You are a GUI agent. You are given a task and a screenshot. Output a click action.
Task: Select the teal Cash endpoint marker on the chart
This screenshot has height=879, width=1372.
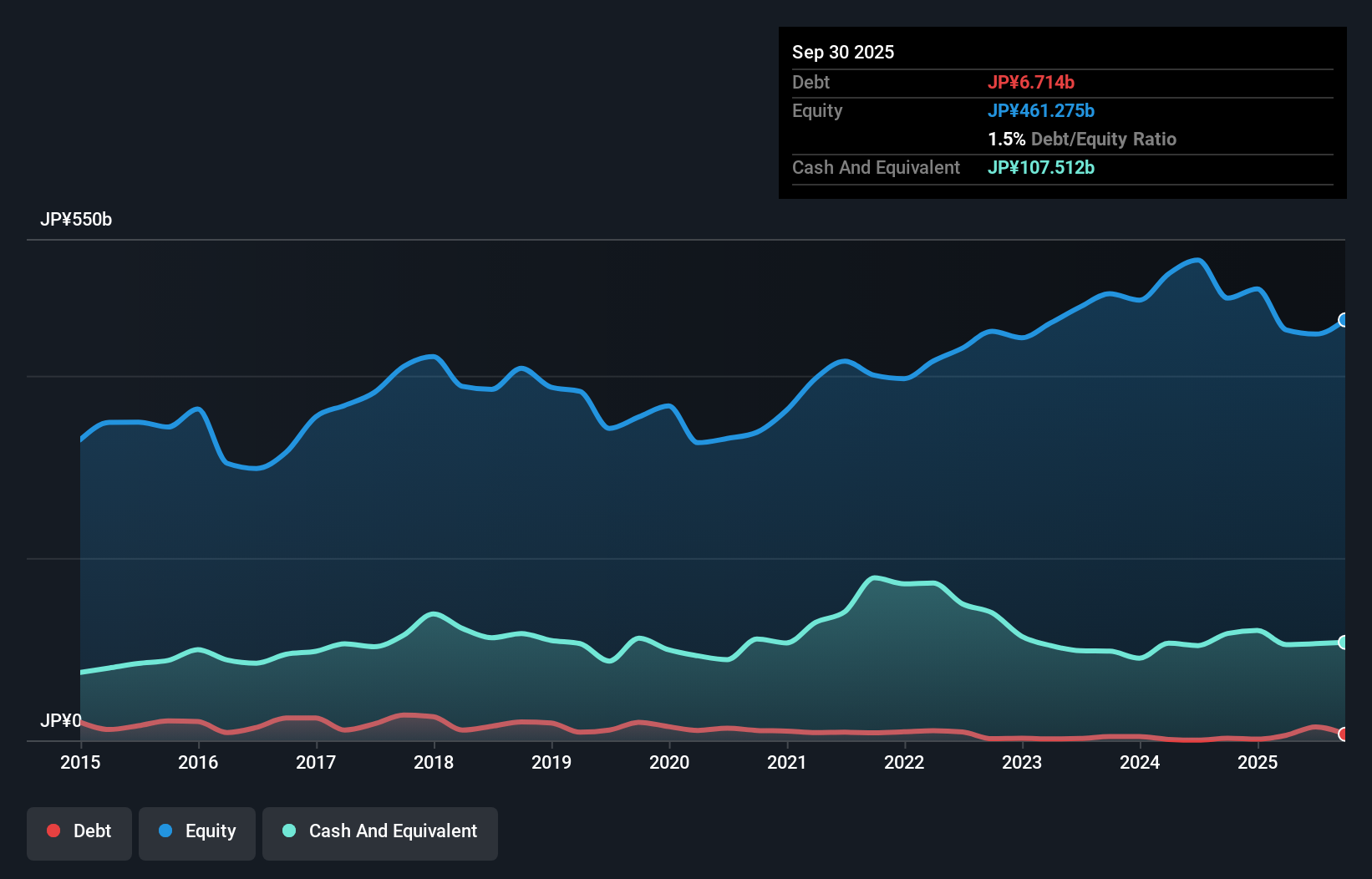[1344, 642]
